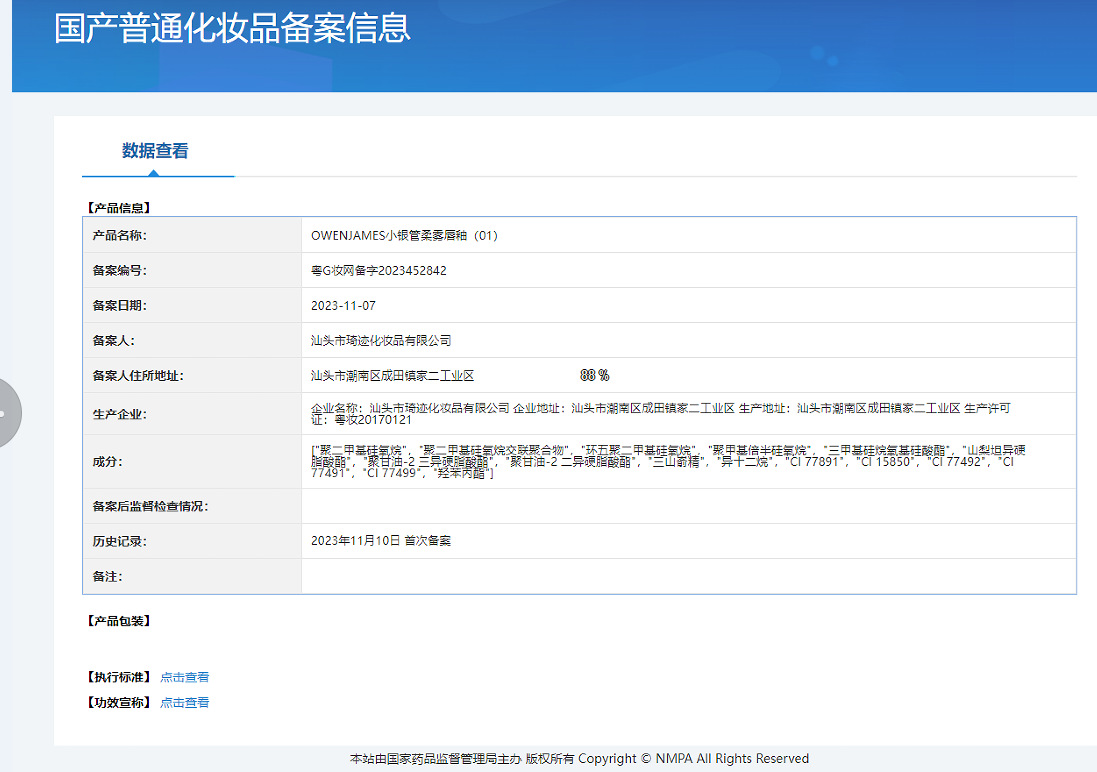Click the 产品名称 row label
Viewport: 1097px width, 772px height.
click(119, 236)
